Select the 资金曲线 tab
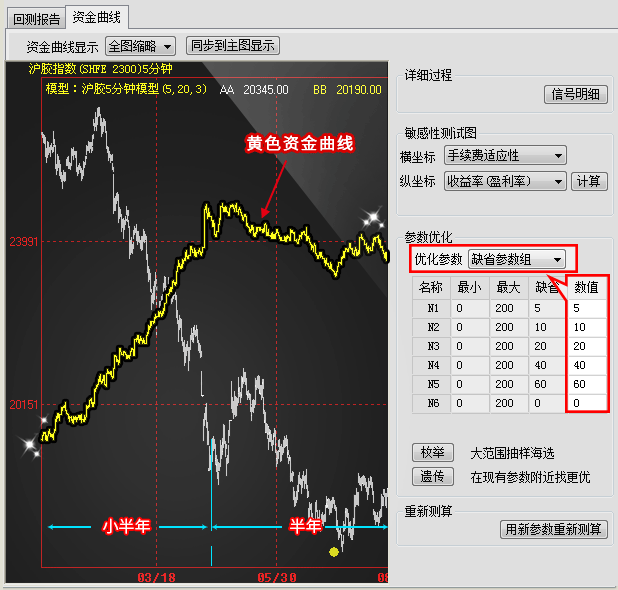Screen dimensions: 618x590 click(96, 17)
